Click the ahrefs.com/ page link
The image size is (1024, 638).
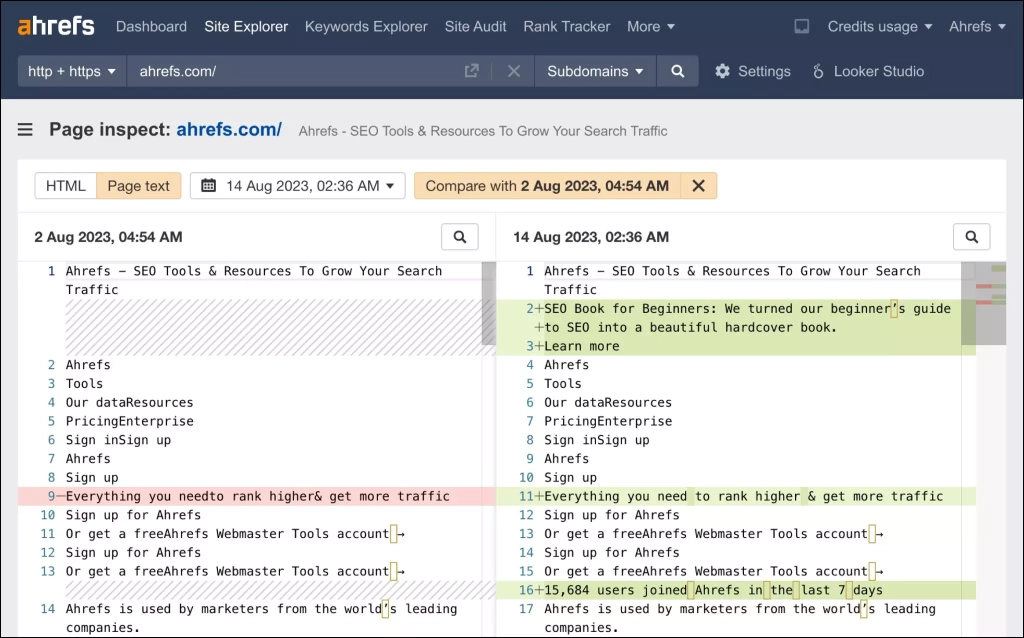pyautogui.click(x=229, y=129)
